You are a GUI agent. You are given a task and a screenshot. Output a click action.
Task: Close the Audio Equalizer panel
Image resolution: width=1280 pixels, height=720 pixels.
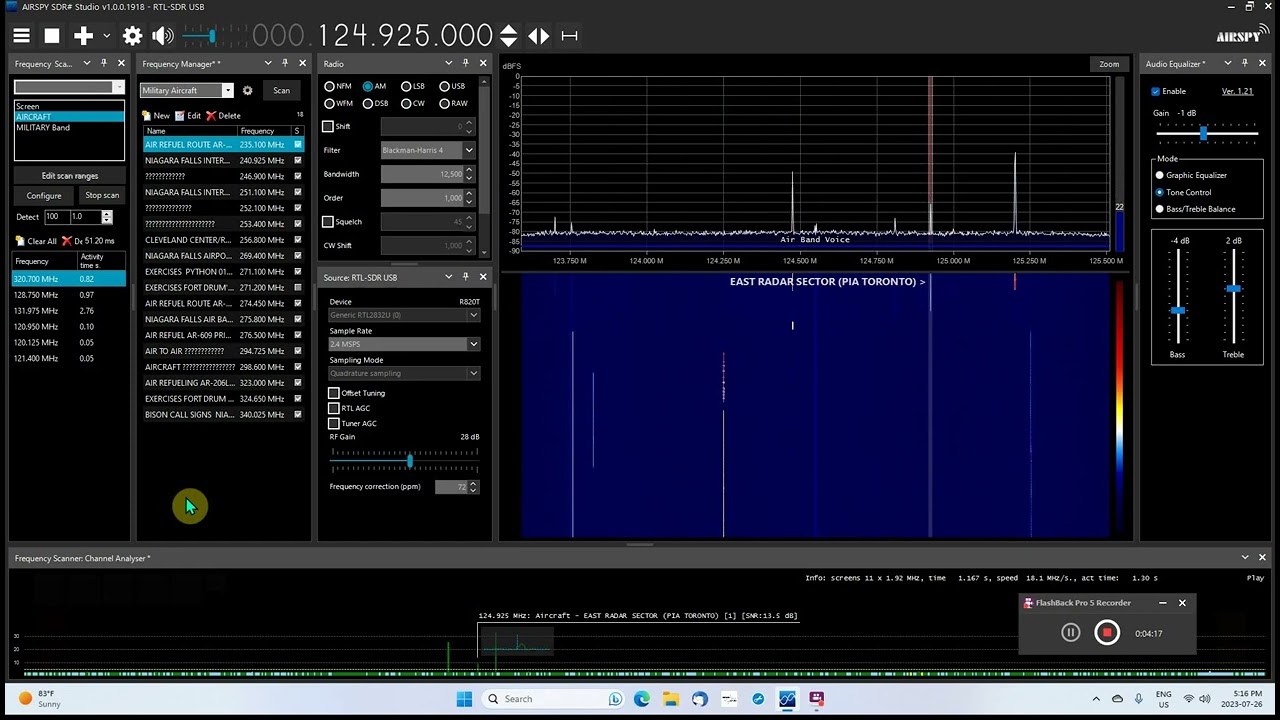[x=1262, y=64]
